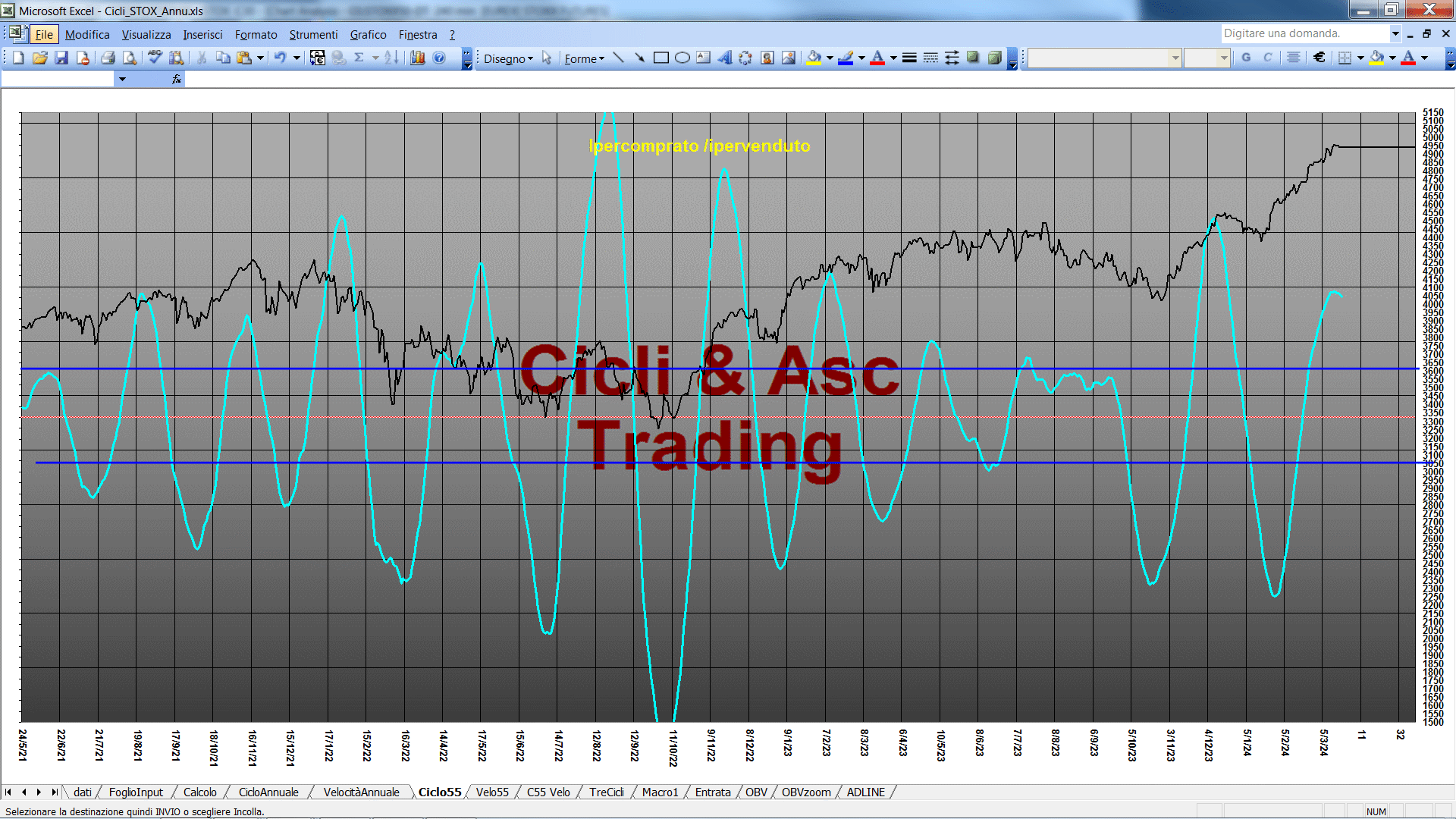Choose Line Style icon
The image size is (1456, 819).
click(909, 58)
